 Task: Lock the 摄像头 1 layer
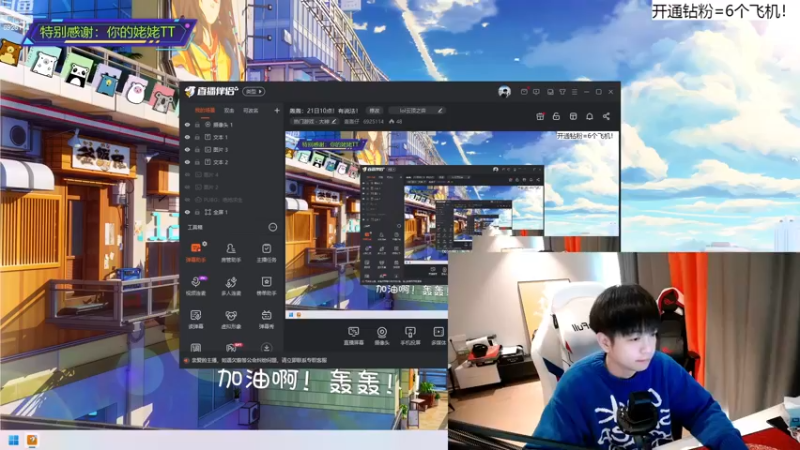(x=197, y=124)
